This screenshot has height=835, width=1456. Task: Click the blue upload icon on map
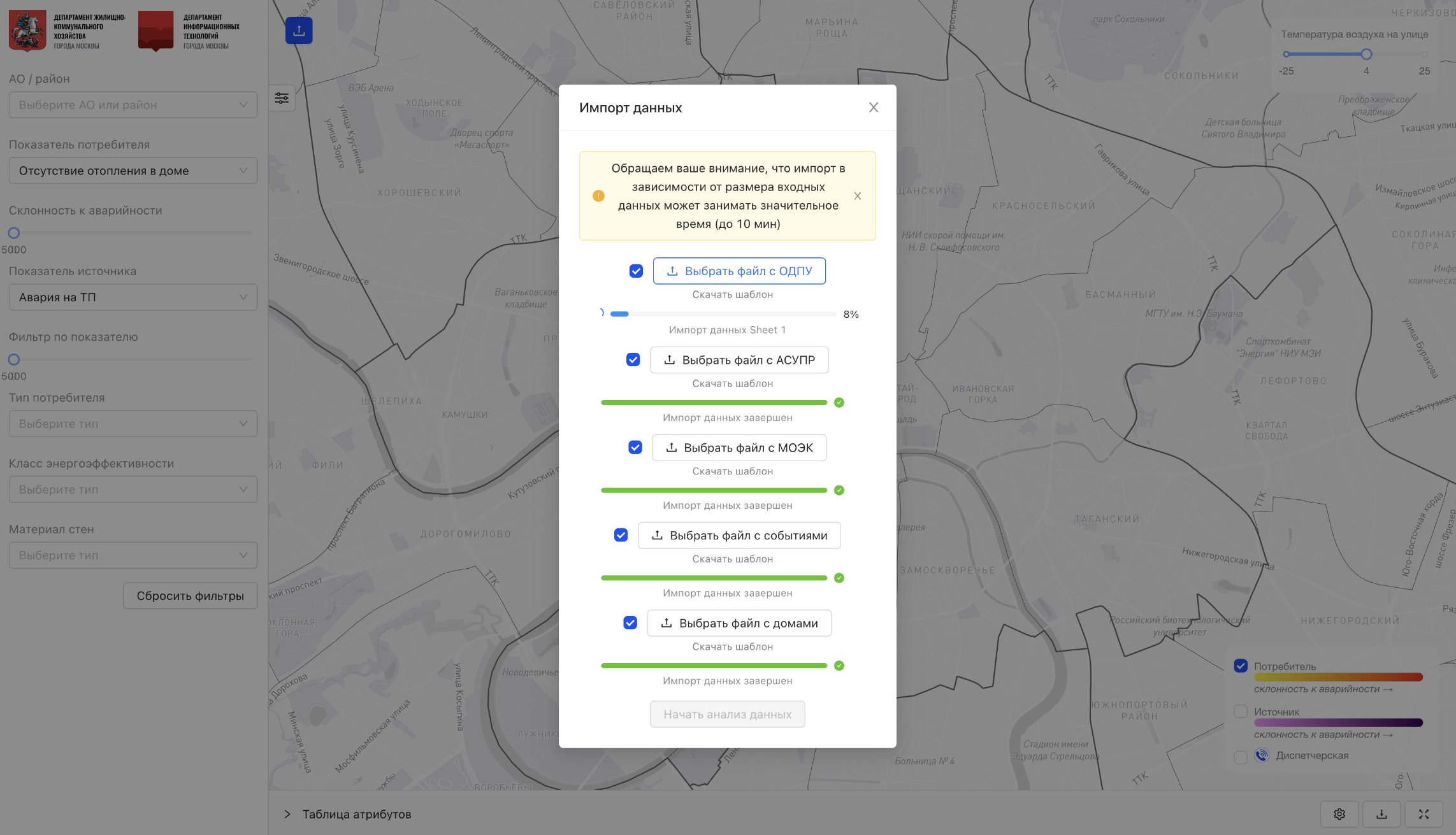tap(299, 31)
